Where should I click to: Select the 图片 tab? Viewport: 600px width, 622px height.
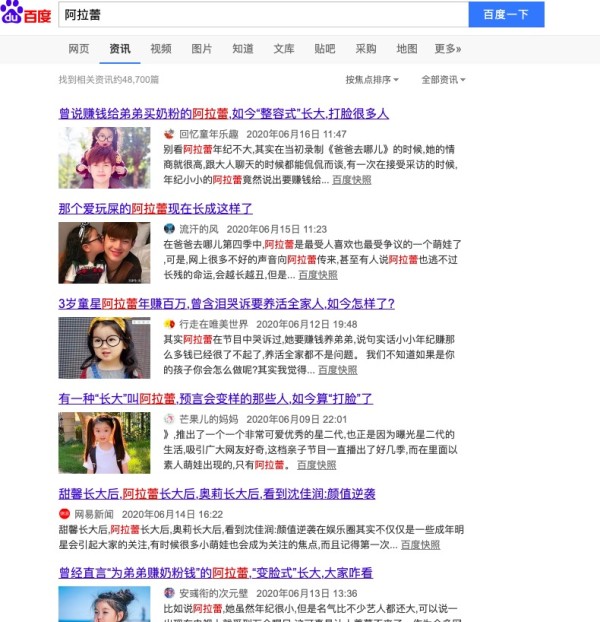click(201, 49)
